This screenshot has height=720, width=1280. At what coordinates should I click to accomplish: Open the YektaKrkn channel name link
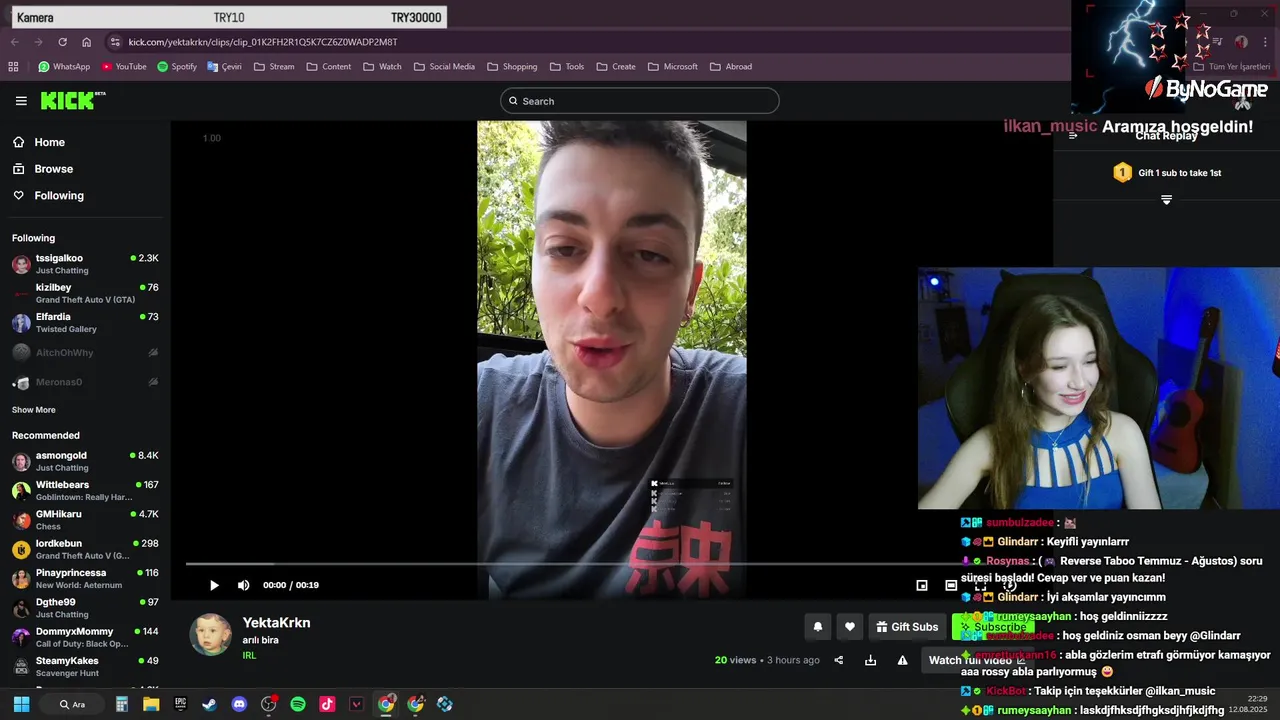point(276,622)
